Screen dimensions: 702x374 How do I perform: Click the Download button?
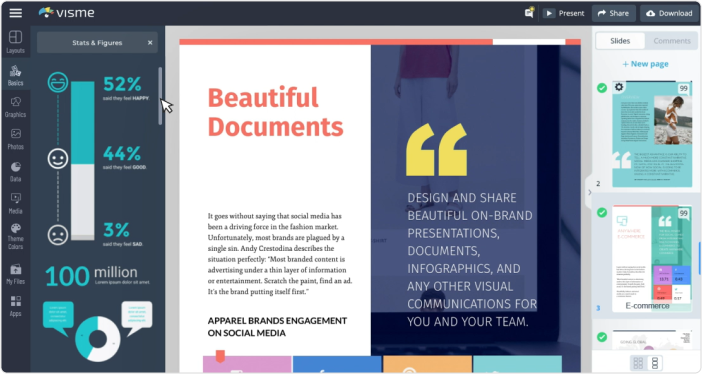click(669, 13)
